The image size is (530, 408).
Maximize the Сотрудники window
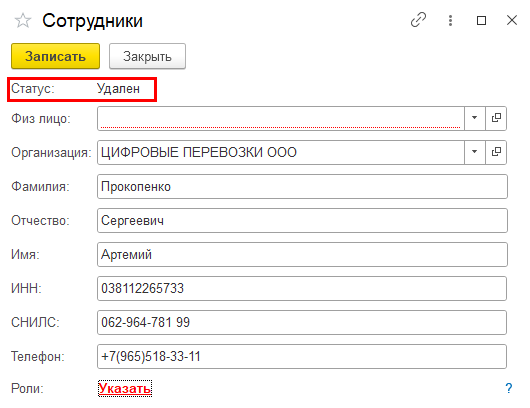tap(481, 21)
